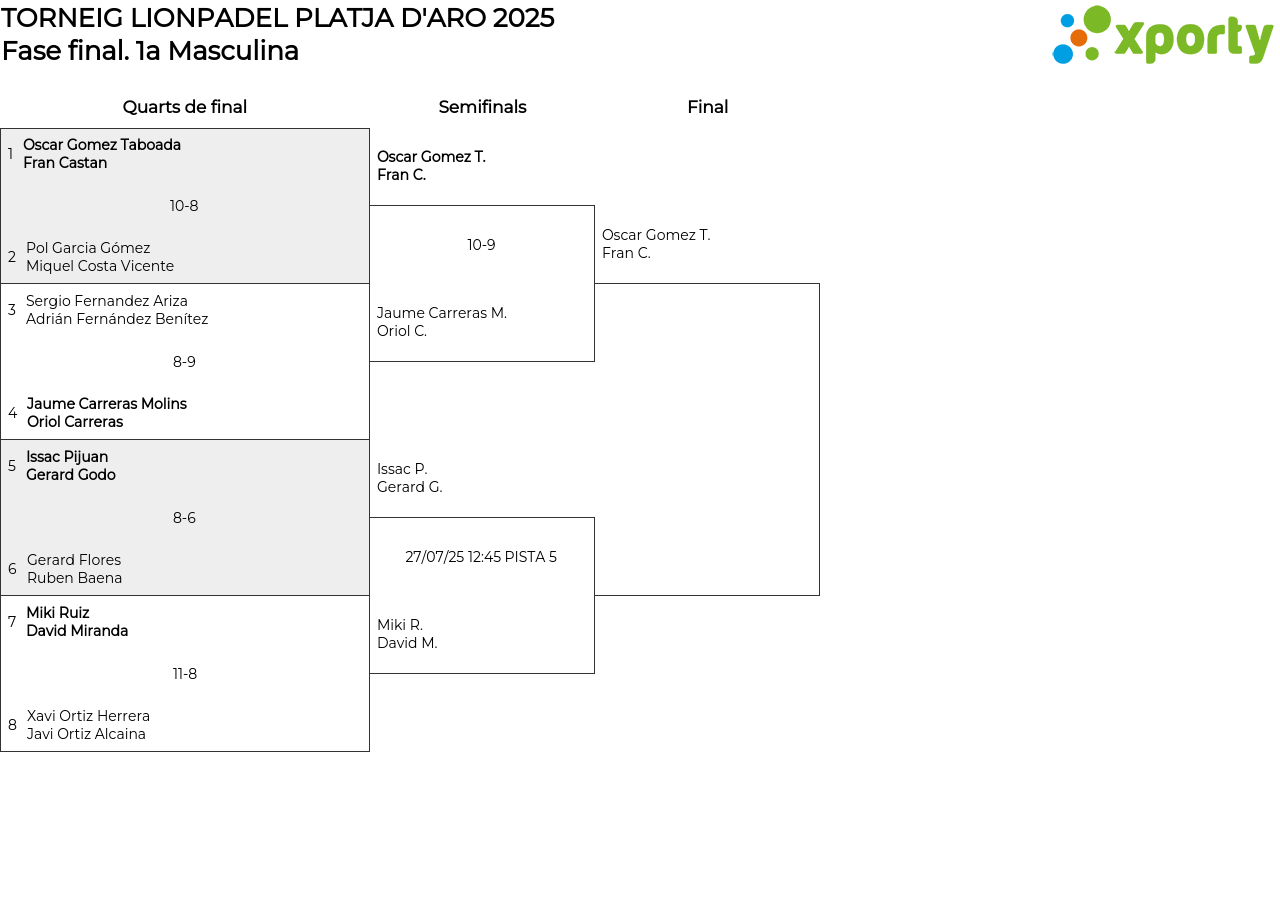1280x916 pixels.
Task: Open Xavi Ortiz Herrera and Javi Ortiz's team
Action: tap(88, 725)
